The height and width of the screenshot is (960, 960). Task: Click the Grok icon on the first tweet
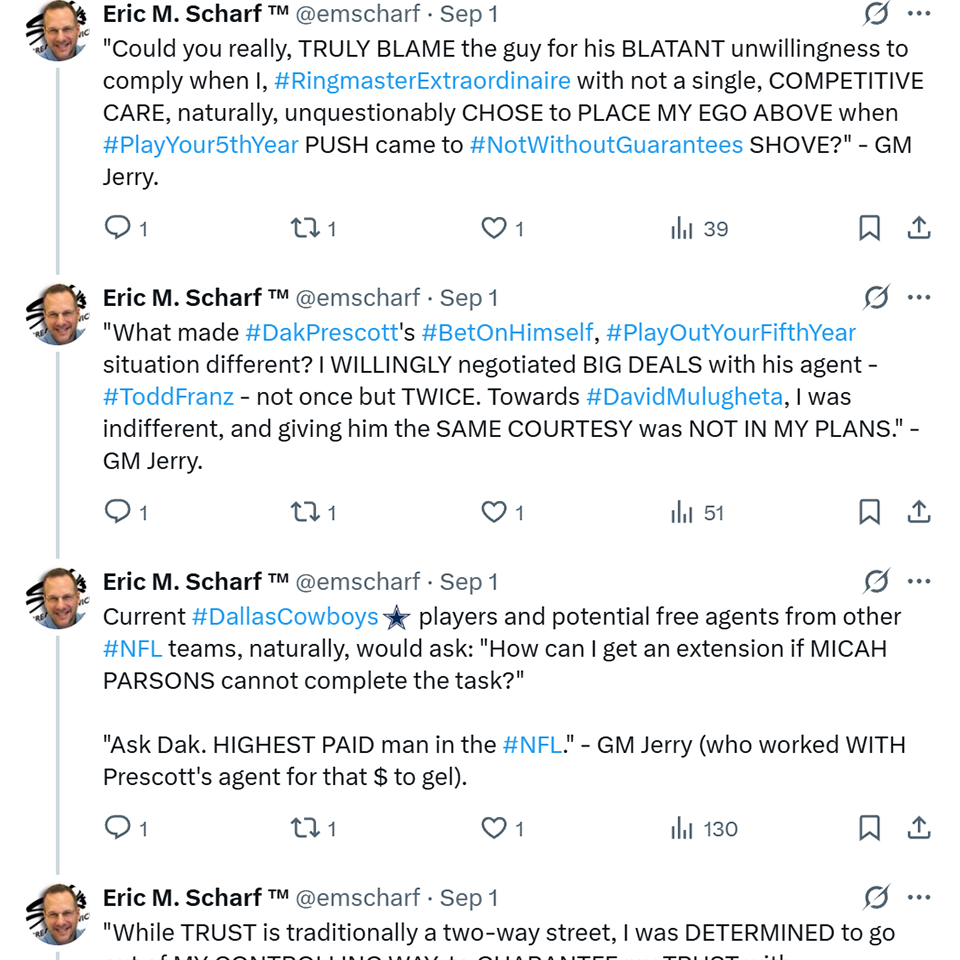tap(876, 14)
